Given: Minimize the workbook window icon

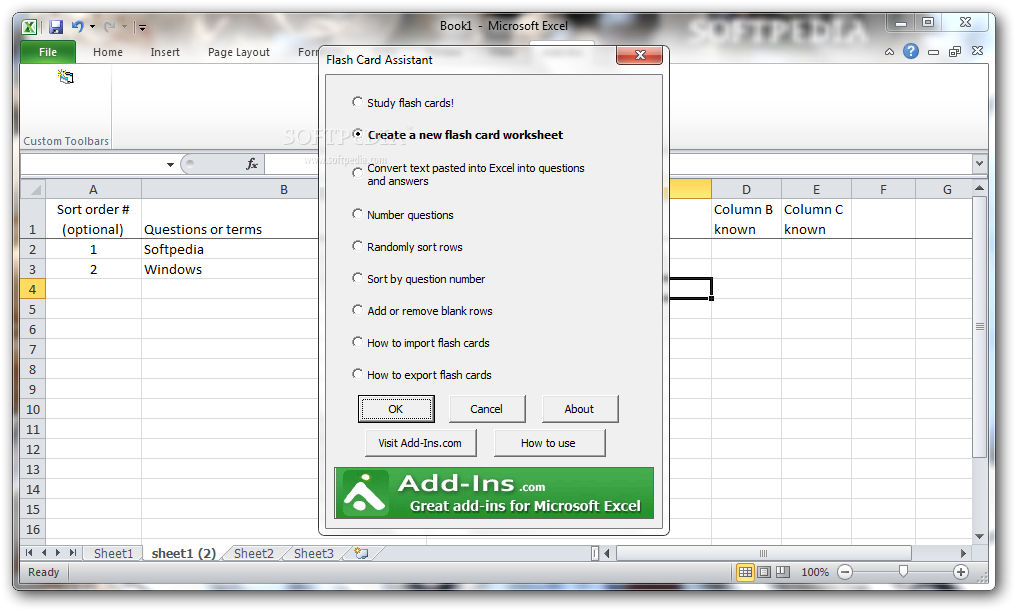Looking at the screenshot, I should [933, 52].
